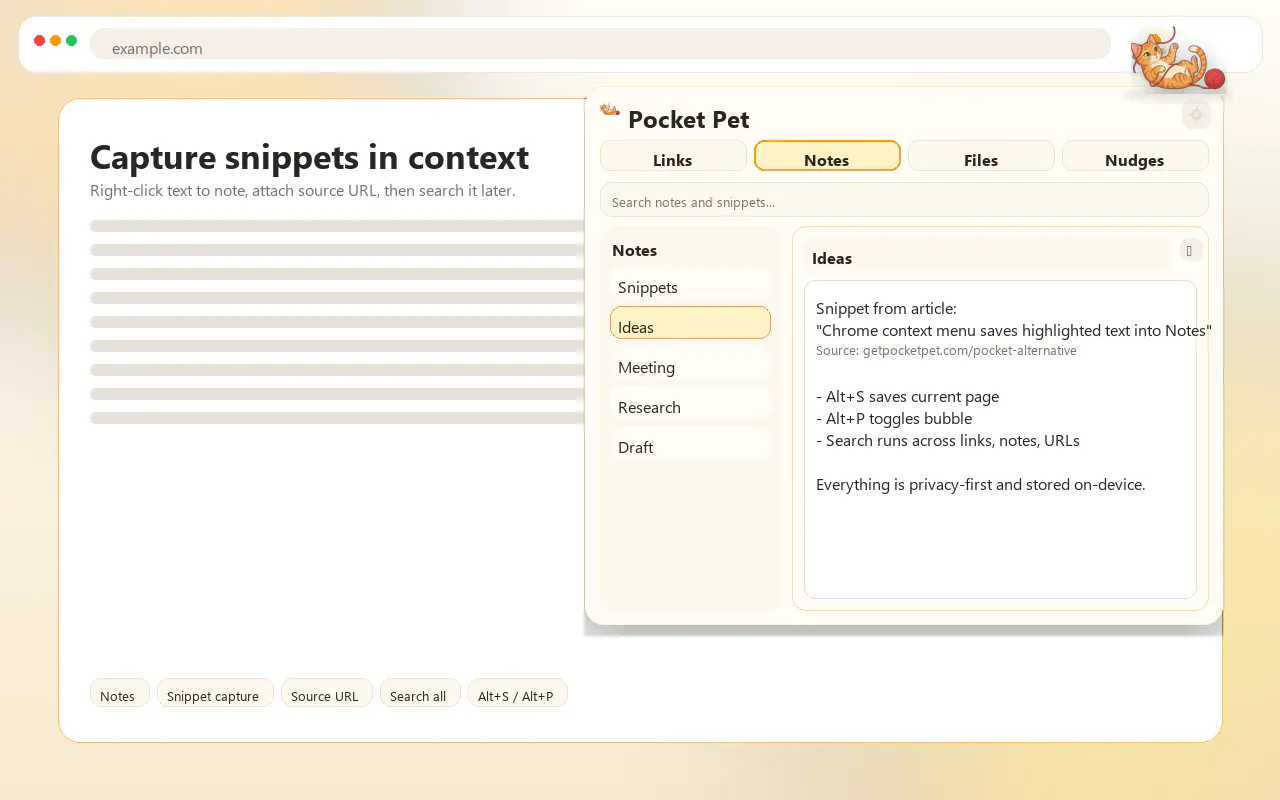The width and height of the screenshot is (1280, 800).
Task: Click the example.com address bar
Action: (600, 44)
